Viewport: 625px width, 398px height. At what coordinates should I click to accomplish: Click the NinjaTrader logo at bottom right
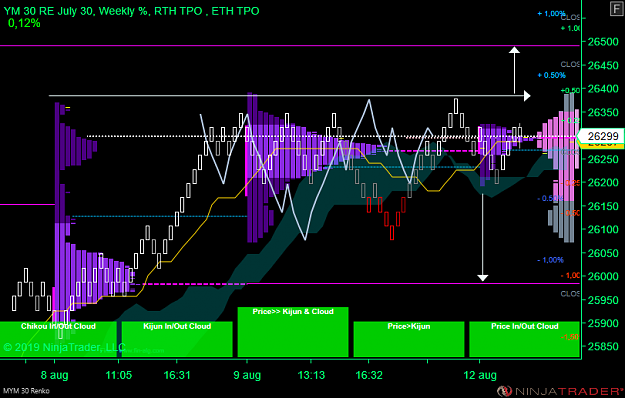[x=560, y=391]
